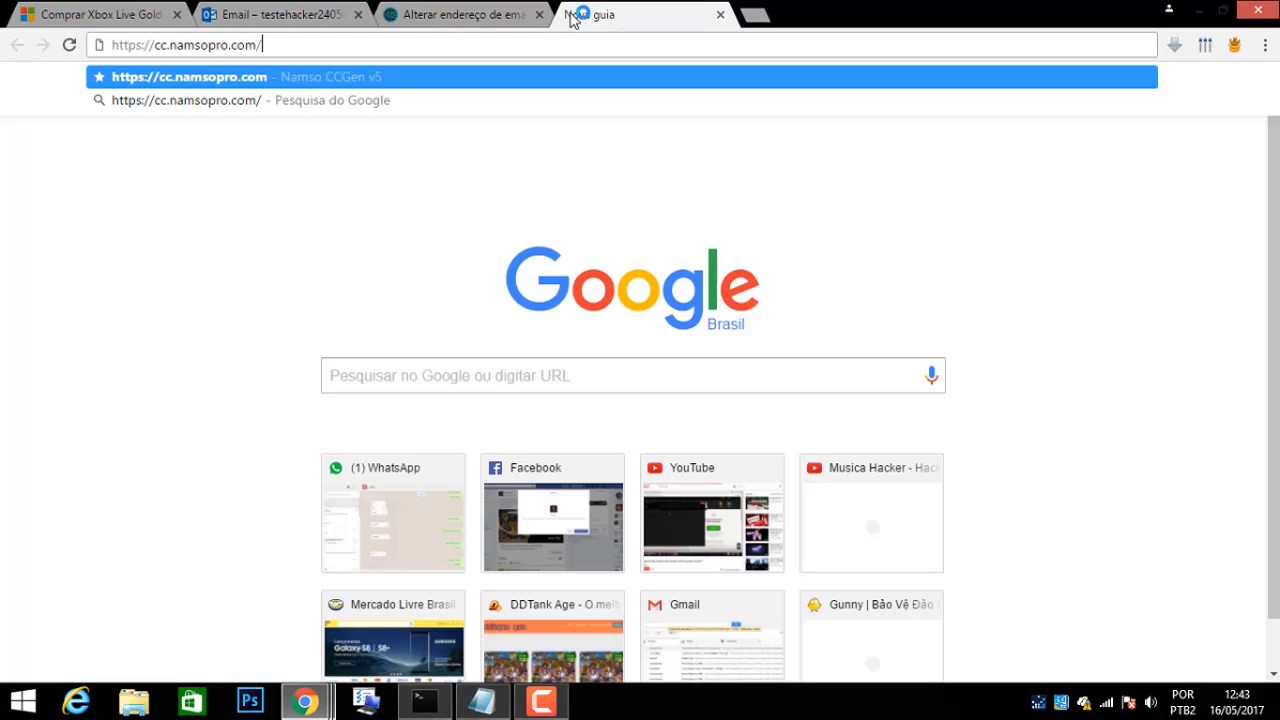
Task: Open the orange Camtasia taskbar icon
Action: (x=541, y=701)
